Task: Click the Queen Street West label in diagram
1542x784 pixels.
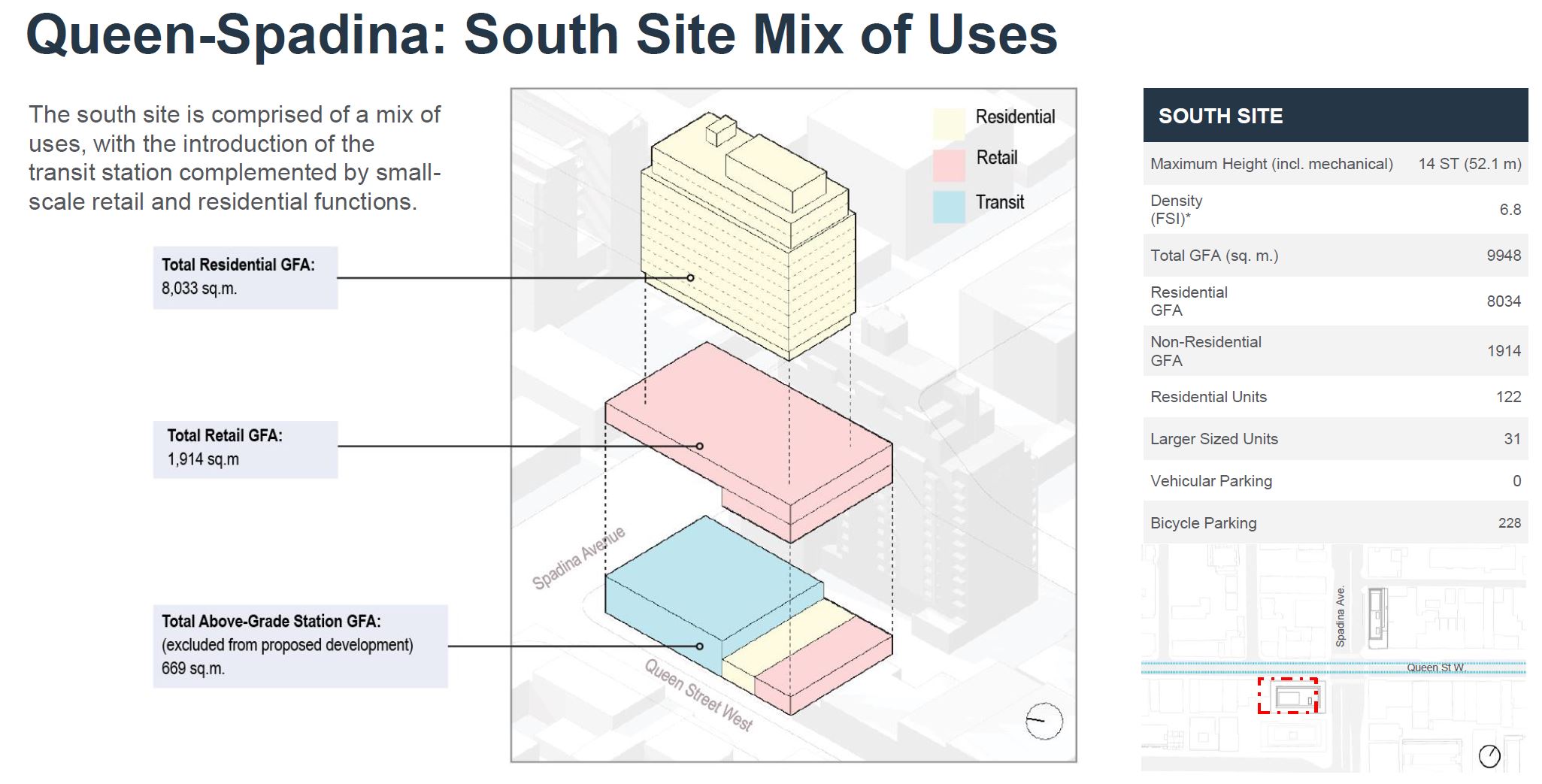Action: pos(698,695)
